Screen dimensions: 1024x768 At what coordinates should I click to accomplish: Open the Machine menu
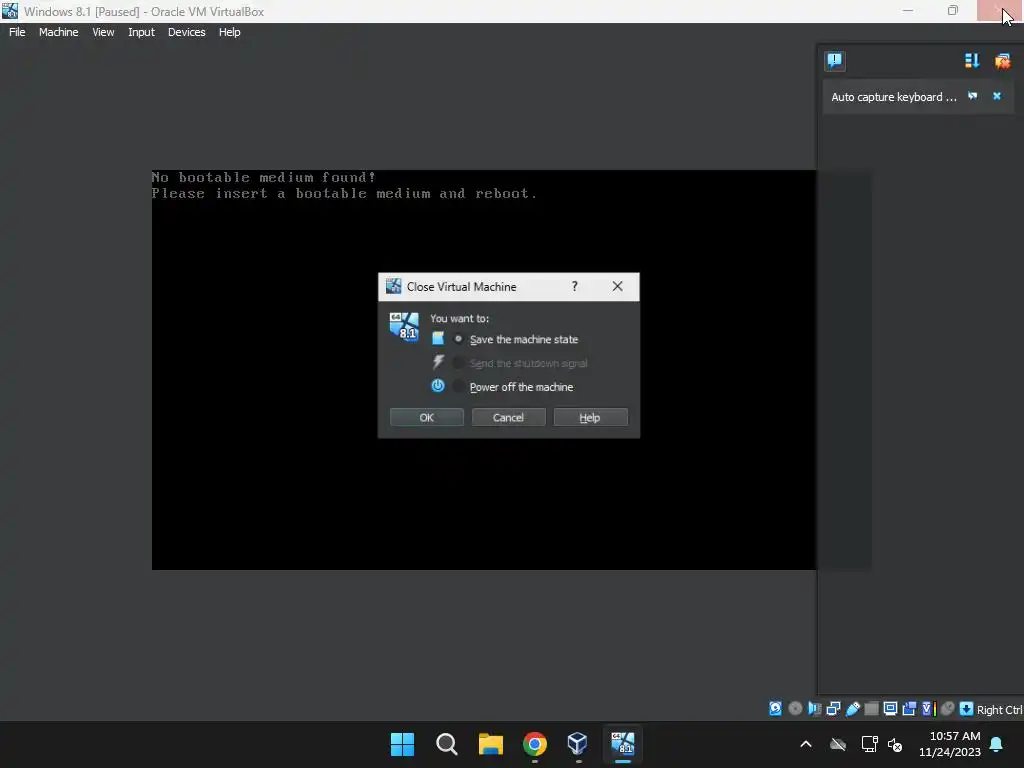(59, 32)
